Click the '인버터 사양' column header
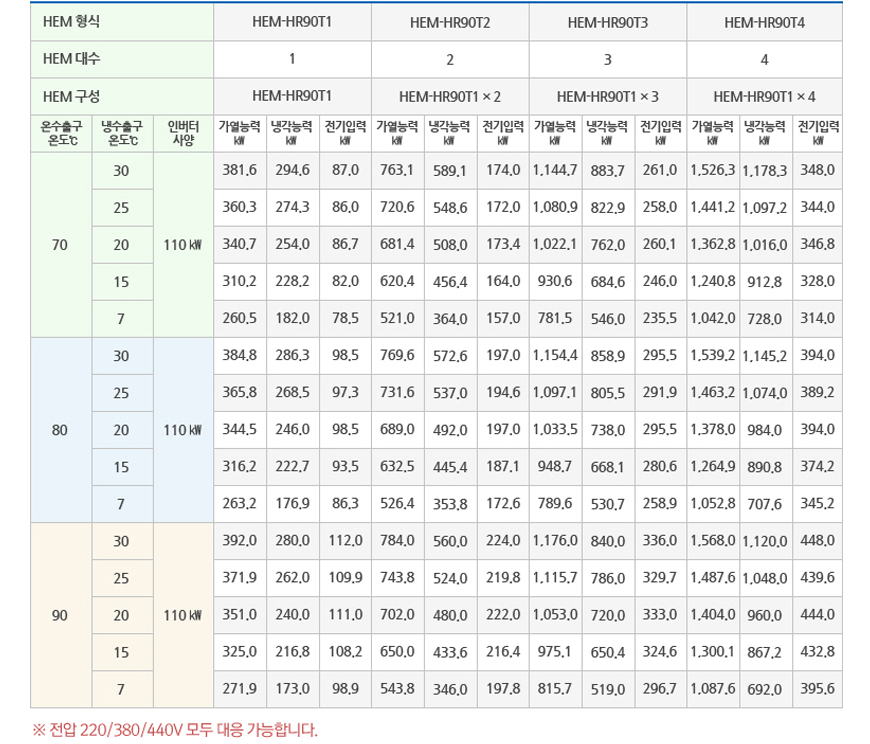The width and height of the screenshot is (870, 744). 183,134
